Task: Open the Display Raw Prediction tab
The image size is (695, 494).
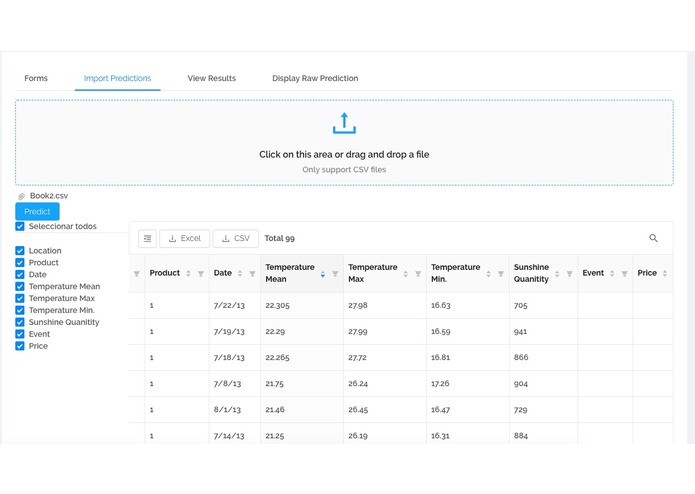Action: tap(315, 78)
